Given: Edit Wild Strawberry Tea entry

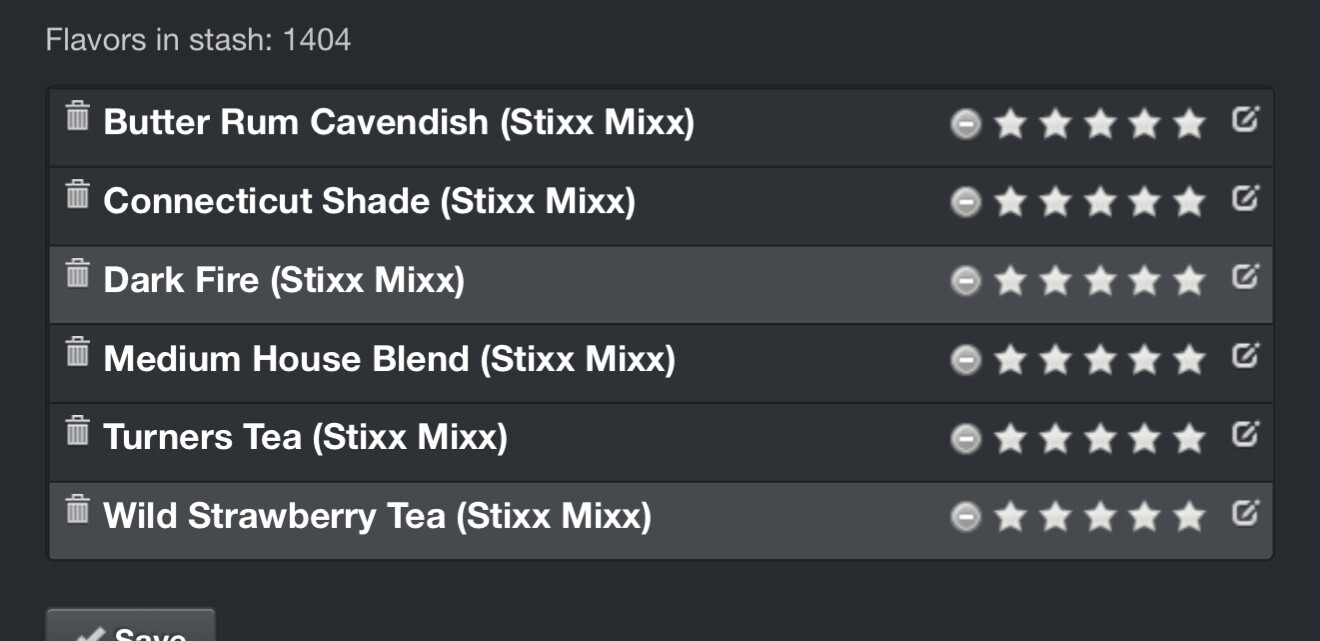Looking at the screenshot, I should [1244, 513].
